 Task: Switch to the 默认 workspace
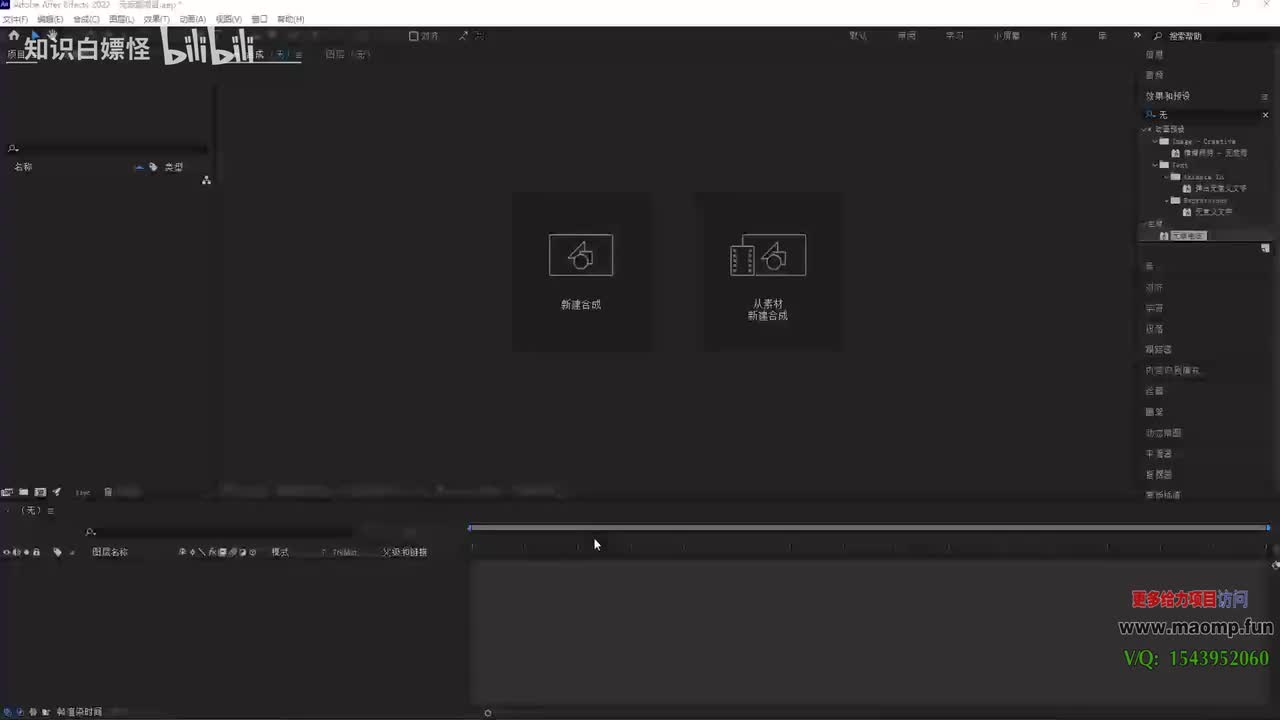[858, 36]
